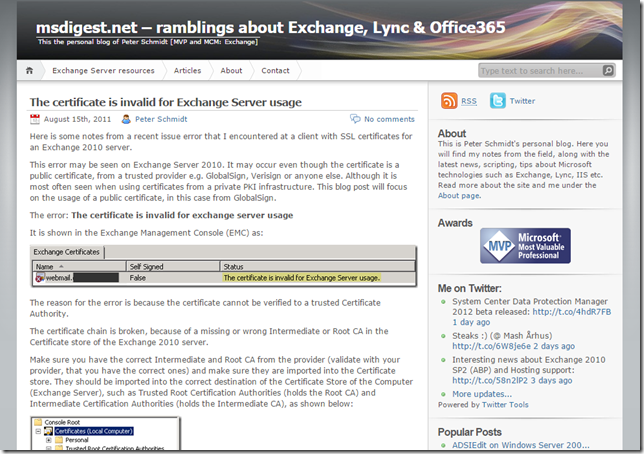This screenshot has width=644, height=454.
Task: Click the Self Signed column header
Action: tap(173, 266)
